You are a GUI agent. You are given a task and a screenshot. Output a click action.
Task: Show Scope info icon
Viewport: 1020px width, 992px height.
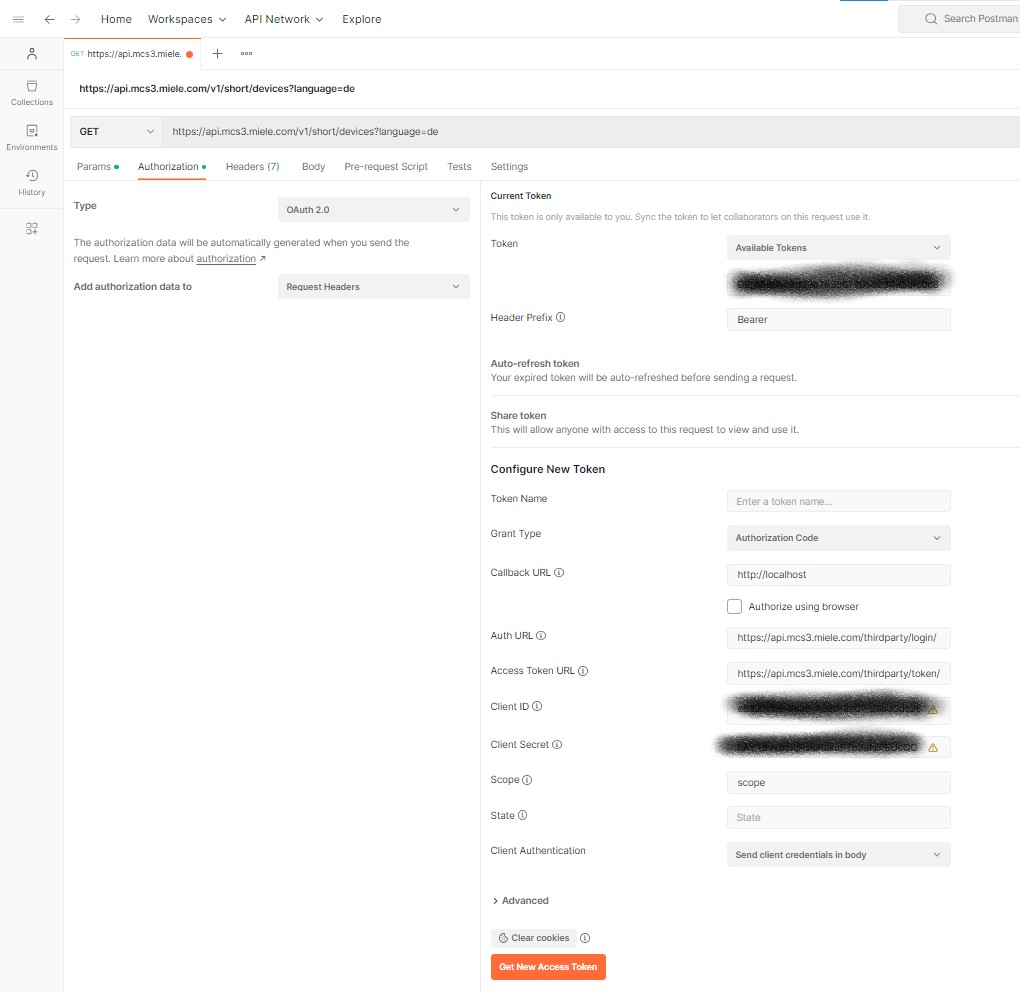[x=527, y=779]
